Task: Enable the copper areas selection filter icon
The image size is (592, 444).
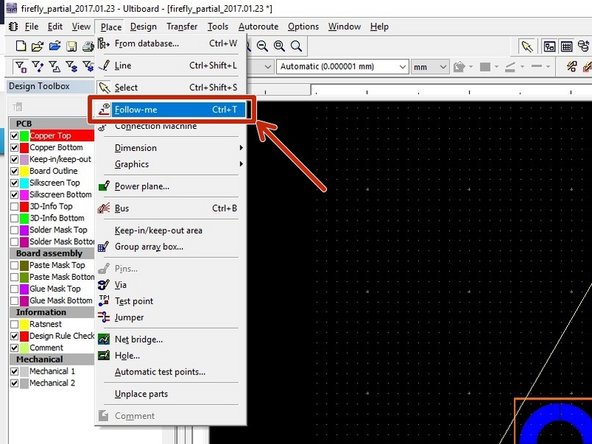Action: pyautogui.click(x=54, y=67)
